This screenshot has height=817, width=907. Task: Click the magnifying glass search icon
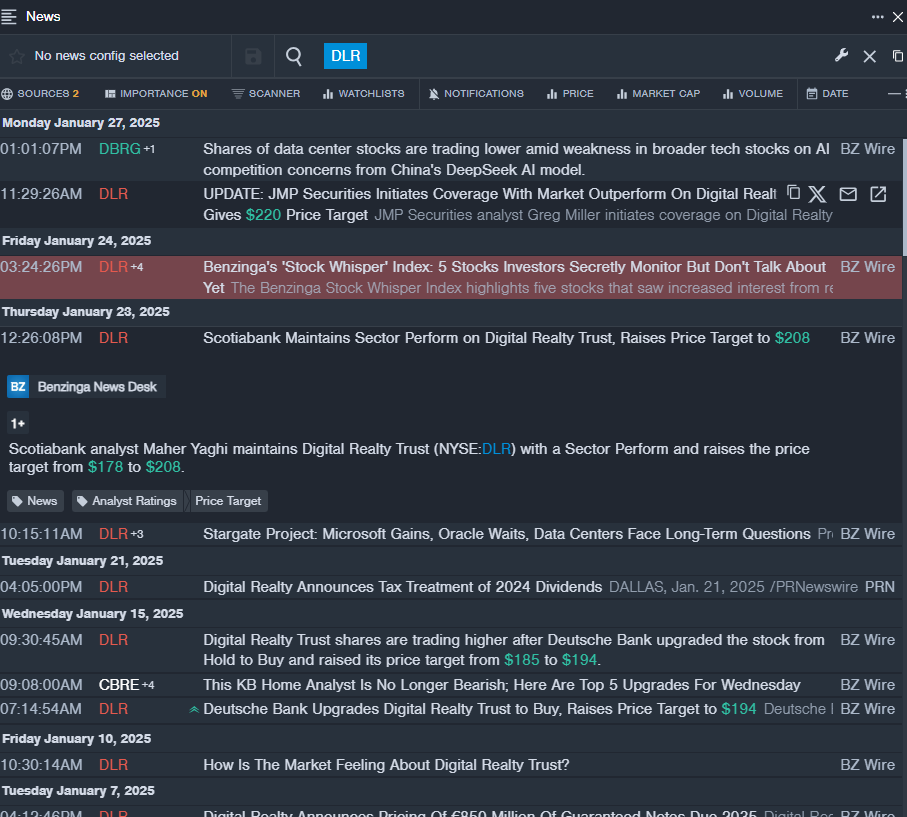pyautogui.click(x=294, y=56)
